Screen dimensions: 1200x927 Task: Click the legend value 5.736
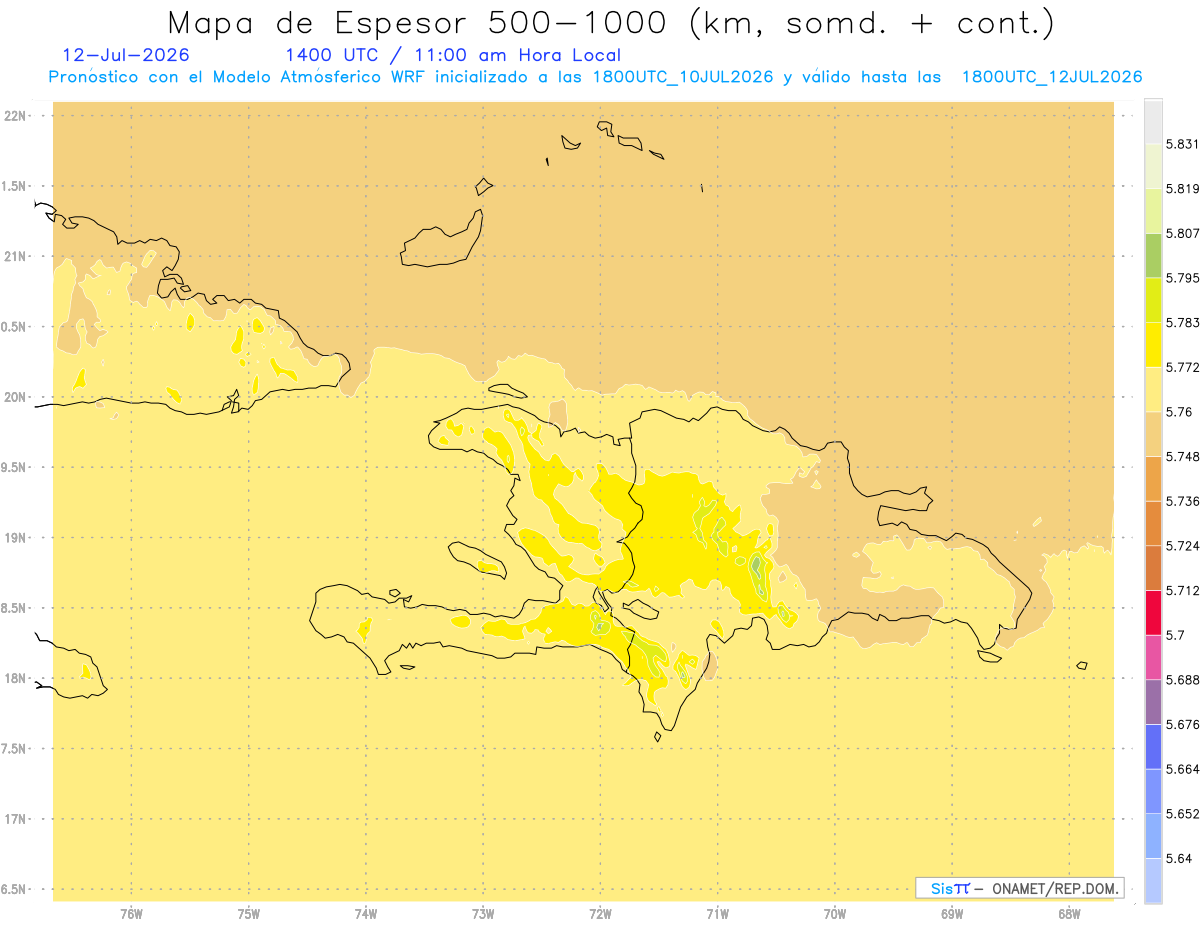(x=1182, y=501)
